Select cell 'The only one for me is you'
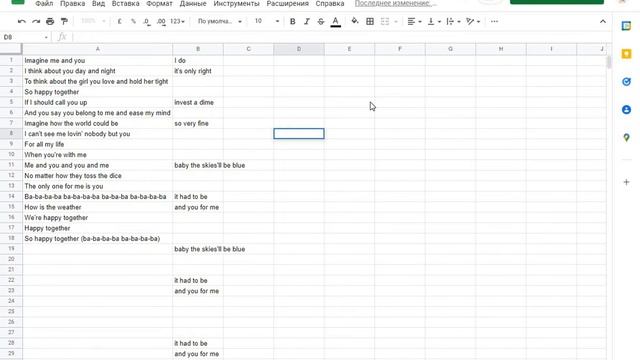Screen dimensions: 640x360 [x=98, y=186]
